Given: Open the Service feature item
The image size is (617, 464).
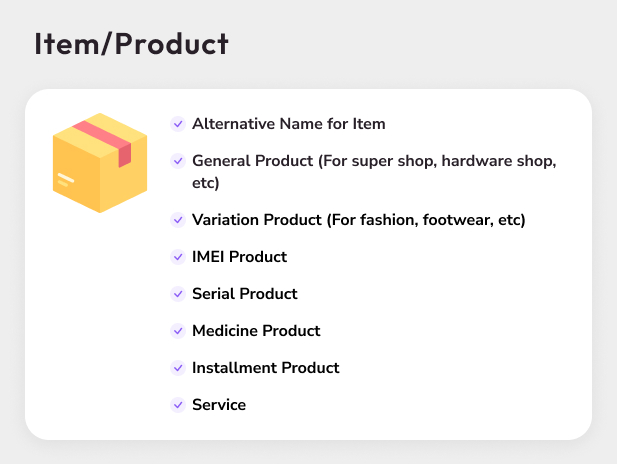Looking at the screenshot, I should pyautogui.click(x=218, y=405).
